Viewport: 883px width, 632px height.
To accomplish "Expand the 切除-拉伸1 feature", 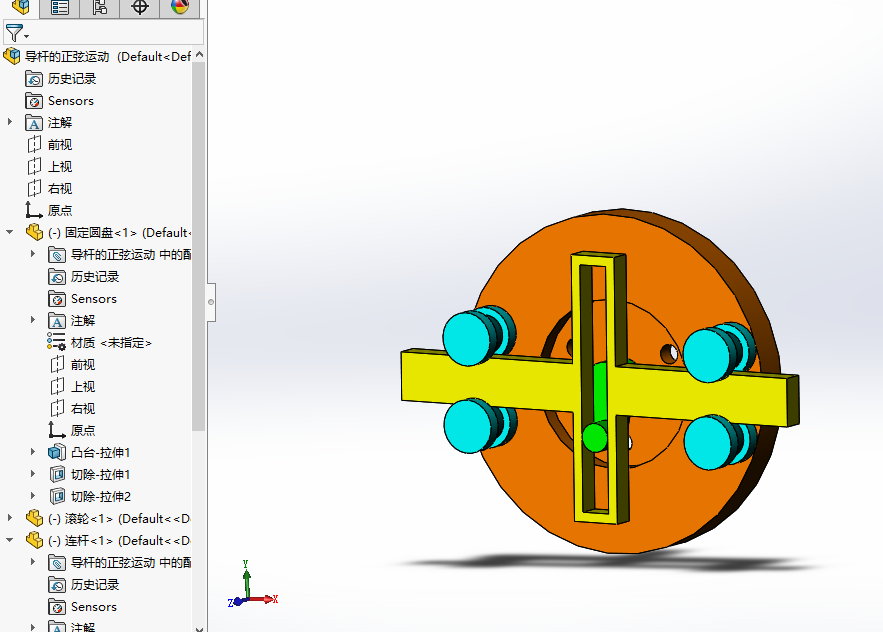I will pyautogui.click(x=33, y=474).
